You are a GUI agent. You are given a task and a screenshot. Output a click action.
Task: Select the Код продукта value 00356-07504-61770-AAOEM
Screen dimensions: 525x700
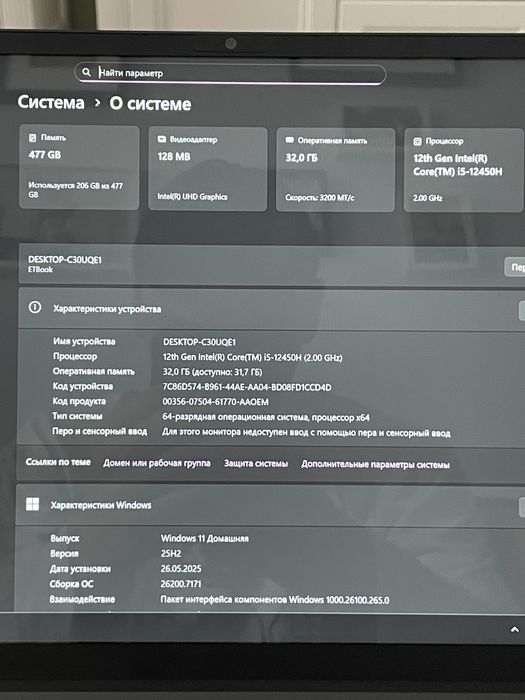215,402
